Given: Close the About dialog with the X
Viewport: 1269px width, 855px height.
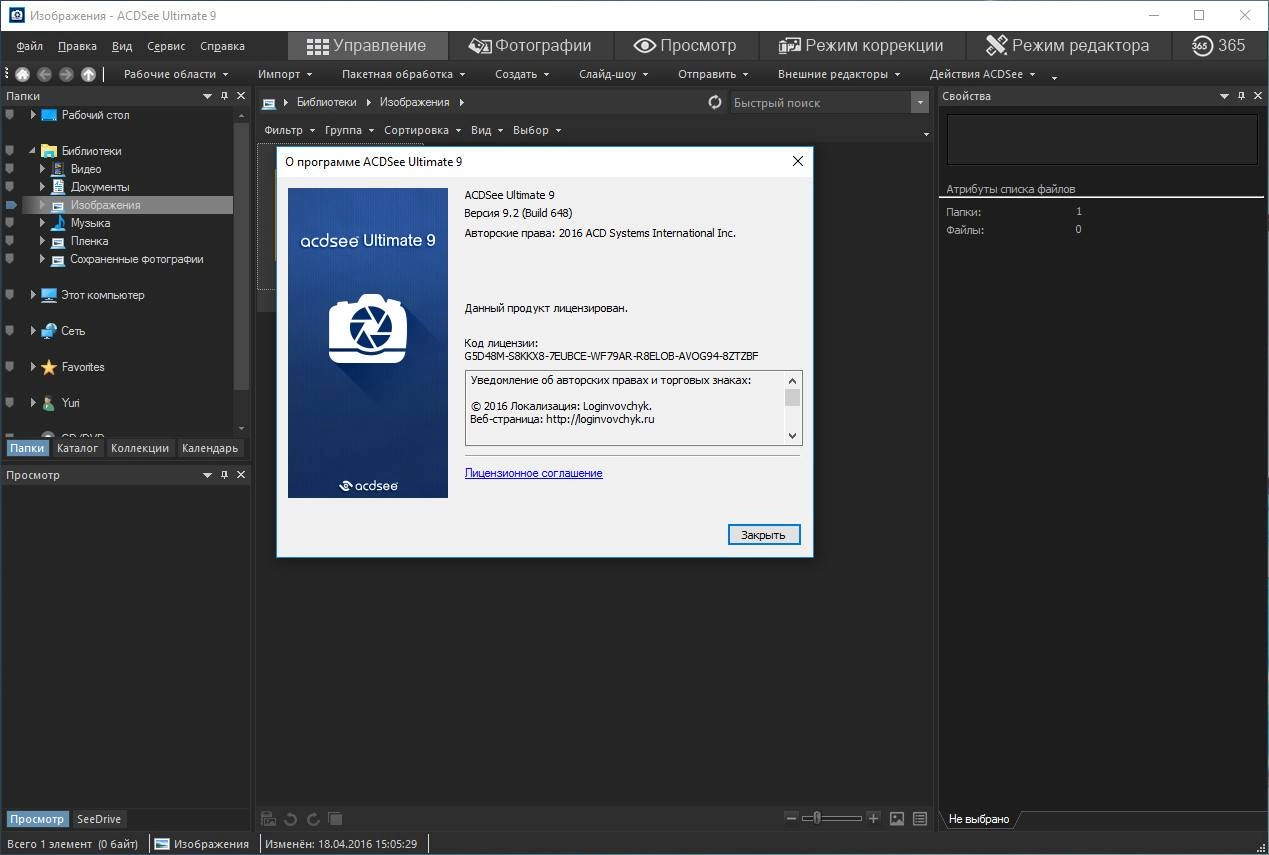Looking at the screenshot, I should point(797,161).
